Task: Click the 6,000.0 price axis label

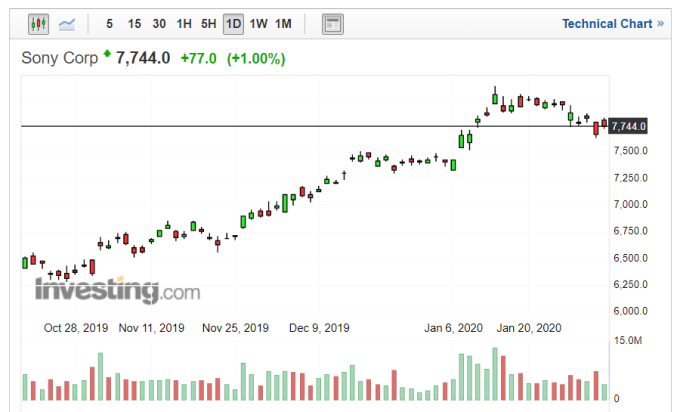Action: (x=631, y=311)
